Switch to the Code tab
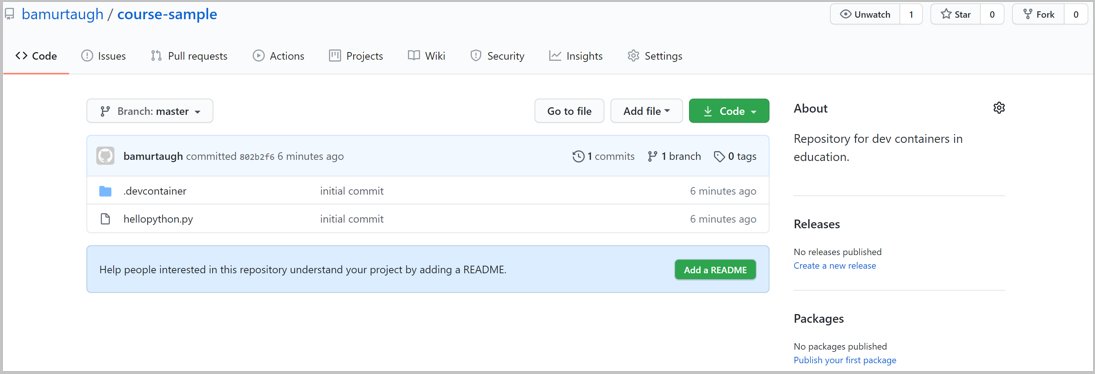The height and width of the screenshot is (374, 1095). click(36, 56)
